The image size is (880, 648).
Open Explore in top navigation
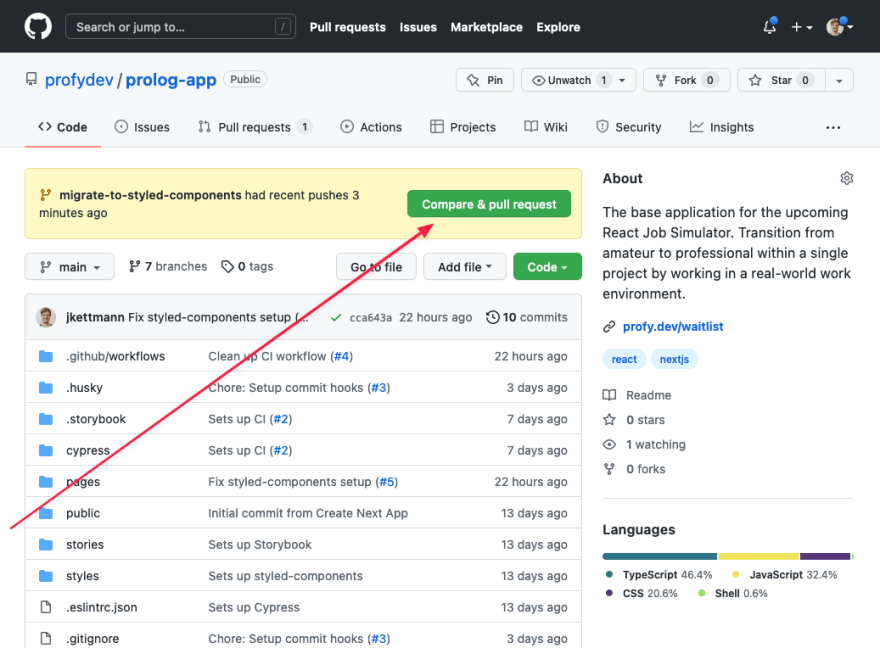coord(558,27)
